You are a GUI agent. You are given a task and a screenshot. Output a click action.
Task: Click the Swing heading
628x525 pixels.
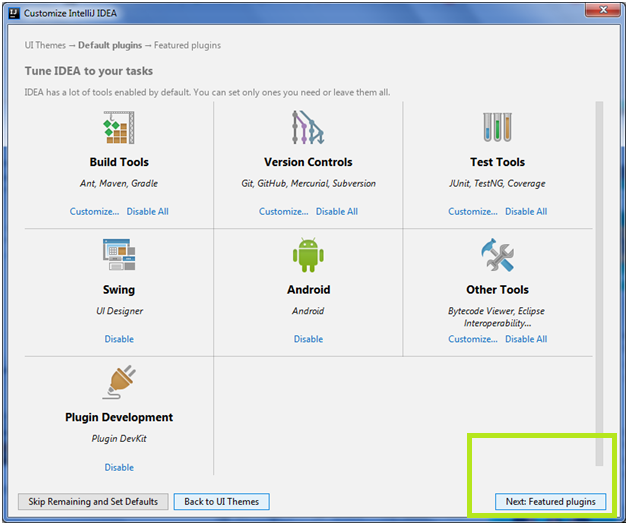coord(119,290)
